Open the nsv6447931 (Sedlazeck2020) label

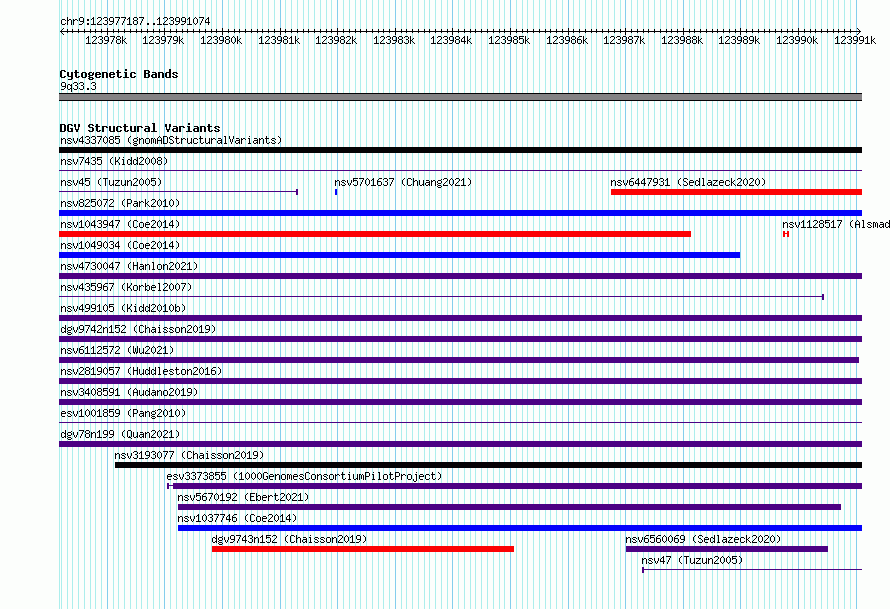click(x=688, y=182)
